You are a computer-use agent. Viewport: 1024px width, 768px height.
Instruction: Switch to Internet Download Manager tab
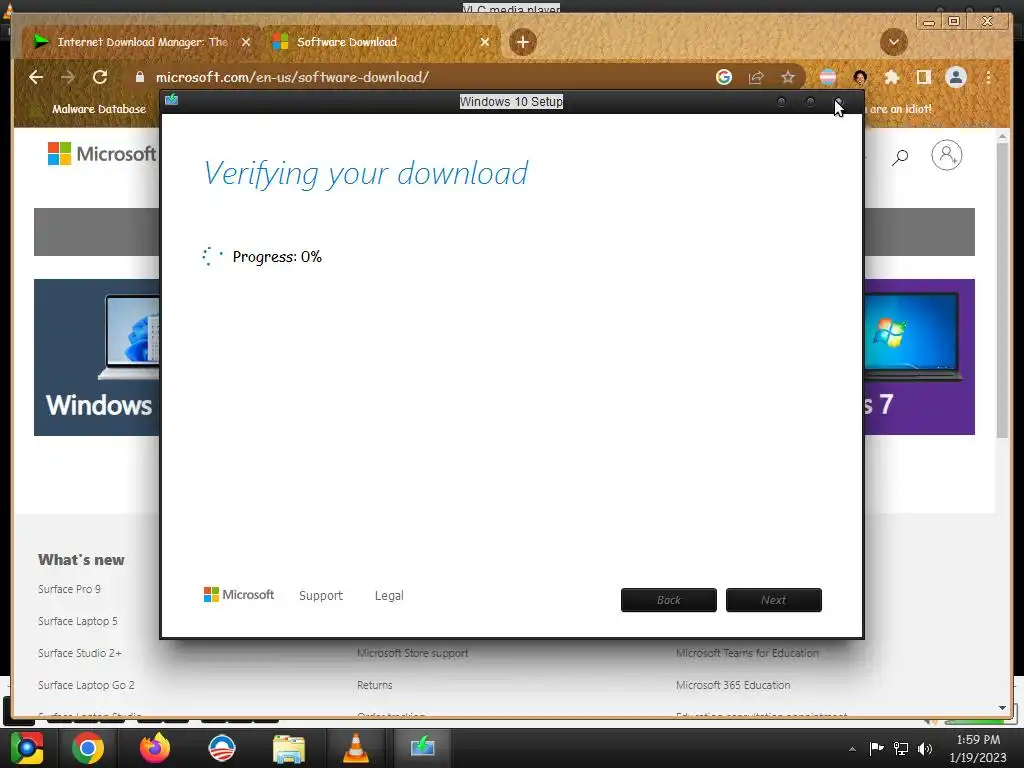tap(142, 42)
